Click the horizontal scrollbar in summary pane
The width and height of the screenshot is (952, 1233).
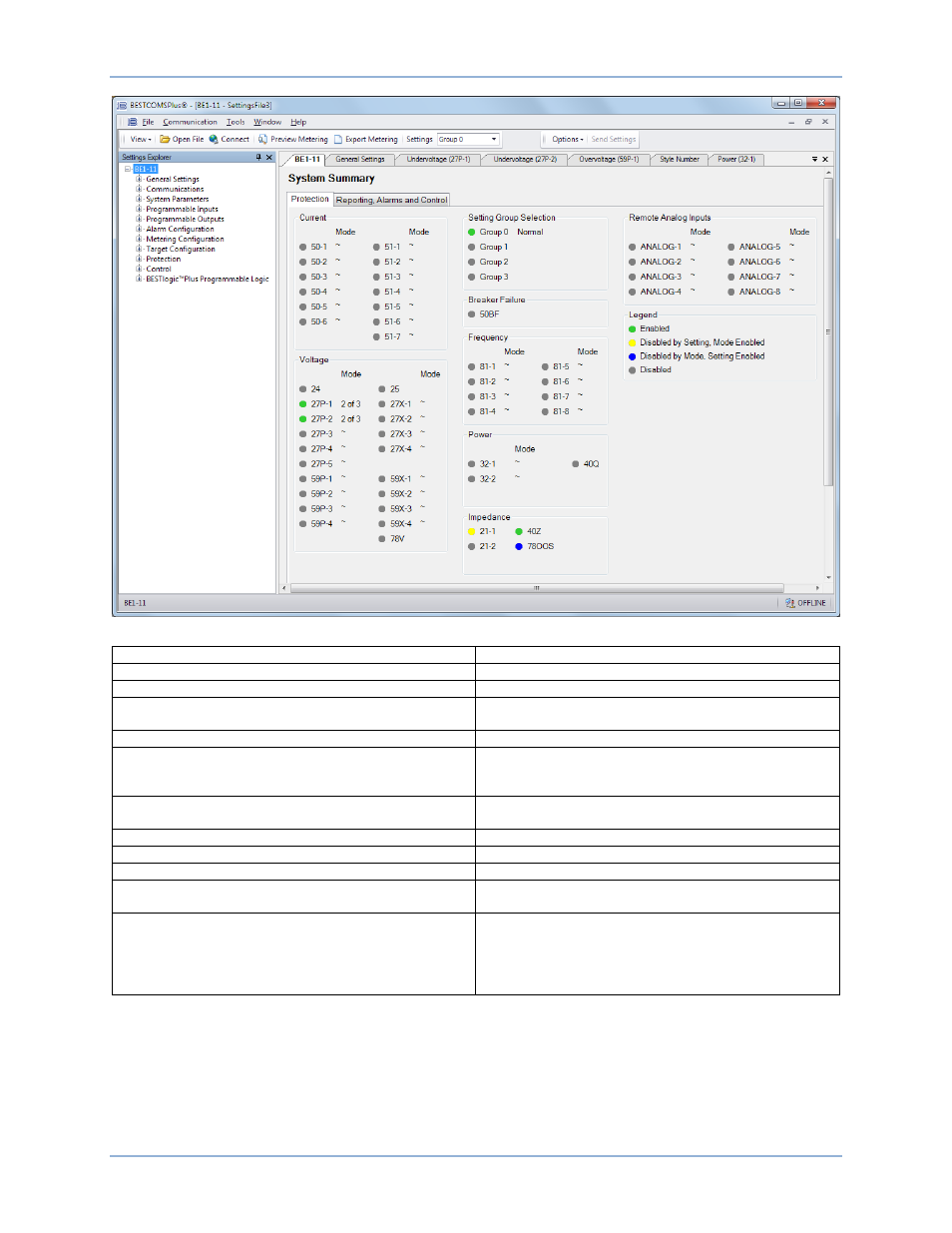click(537, 588)
